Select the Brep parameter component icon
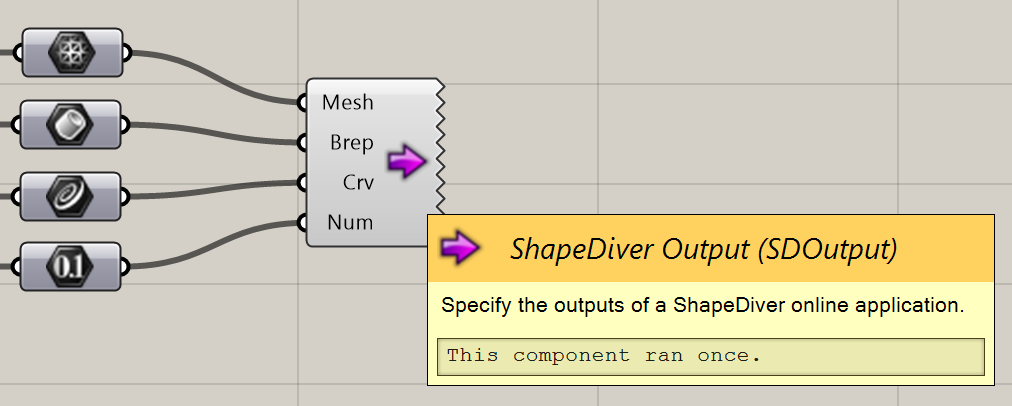 click(x=72, y=125)
